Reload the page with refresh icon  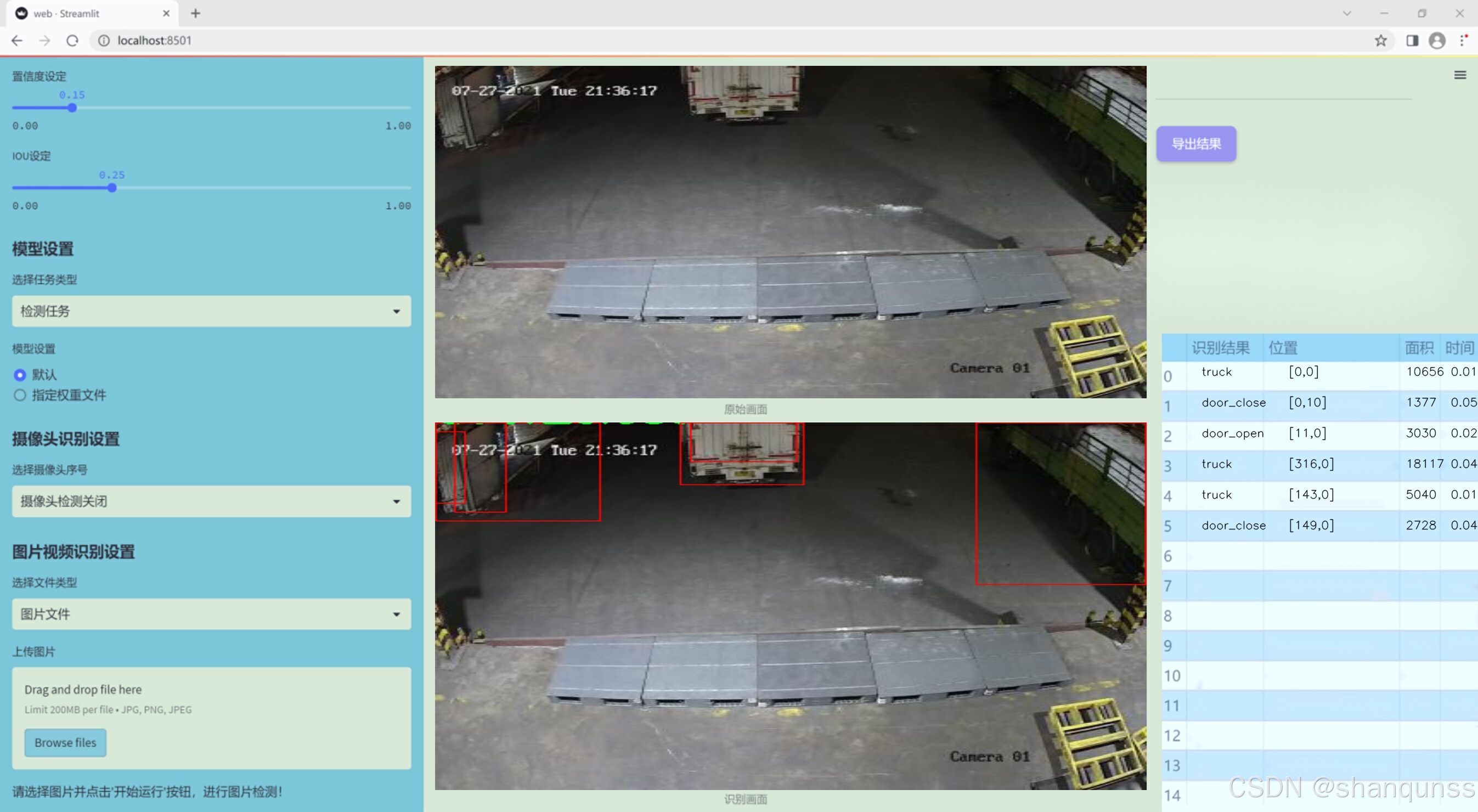(x=72, y=40)
